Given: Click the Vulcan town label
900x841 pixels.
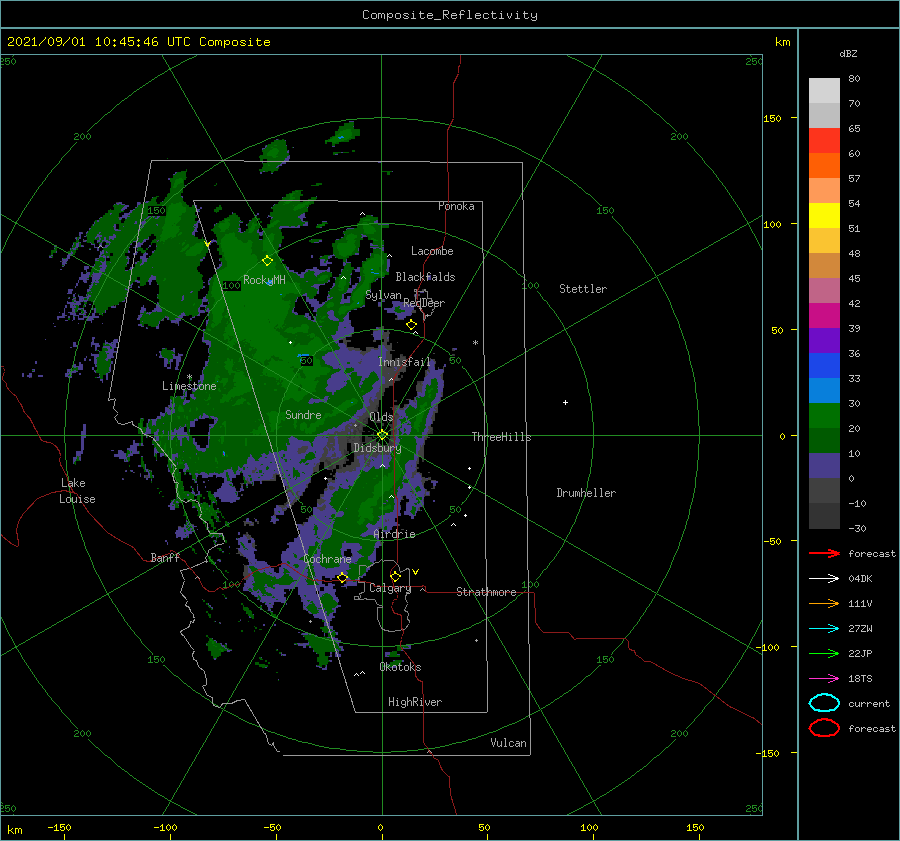Looking at the screenshot, I should coord(508,743).
